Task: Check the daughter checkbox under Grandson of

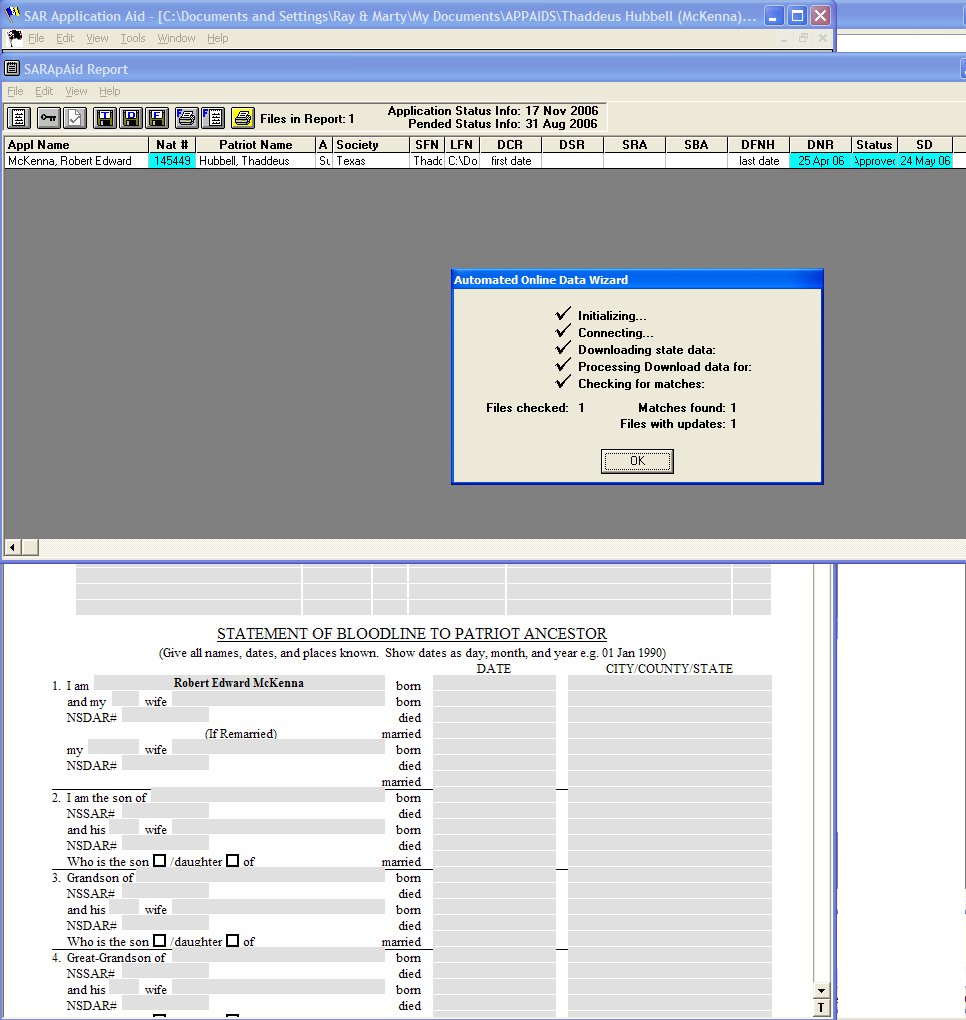Action: click(x=230, y=939)
